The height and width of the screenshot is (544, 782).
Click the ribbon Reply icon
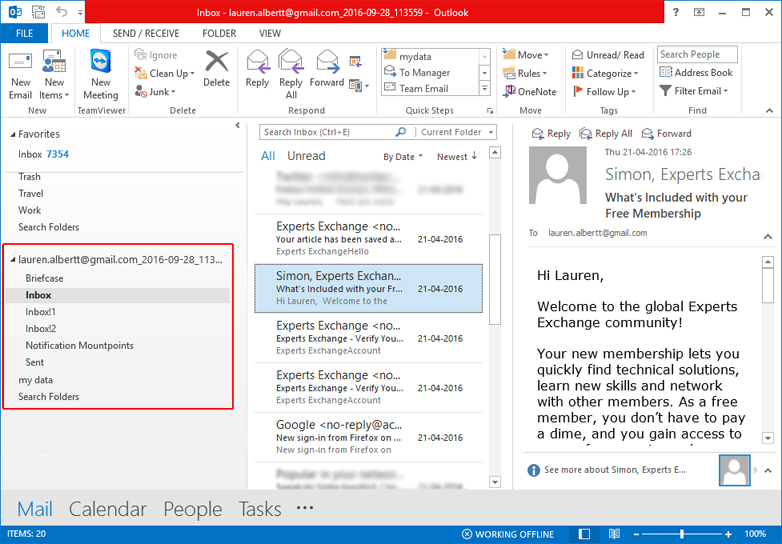(257, 62)
